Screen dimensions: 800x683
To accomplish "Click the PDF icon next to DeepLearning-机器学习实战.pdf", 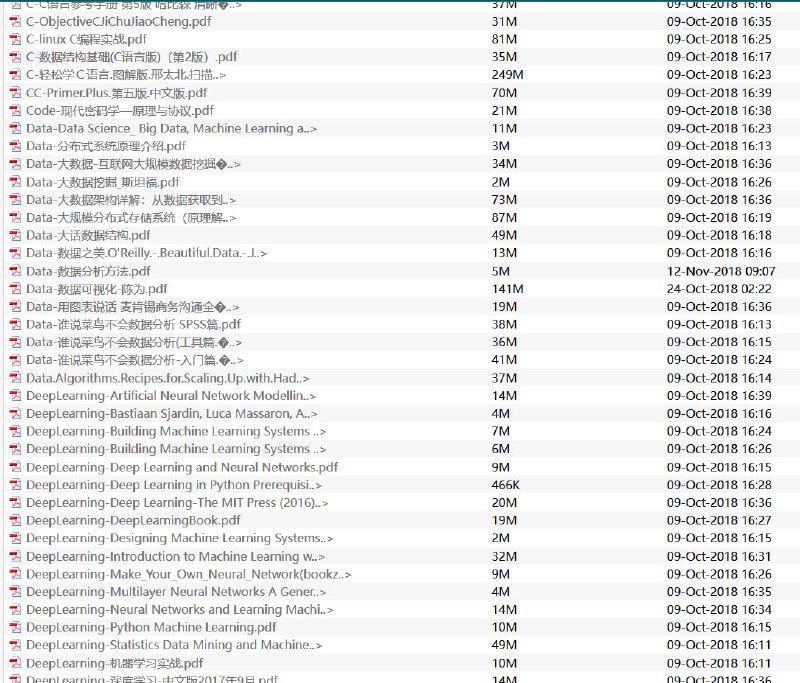I will pos(17,663).
